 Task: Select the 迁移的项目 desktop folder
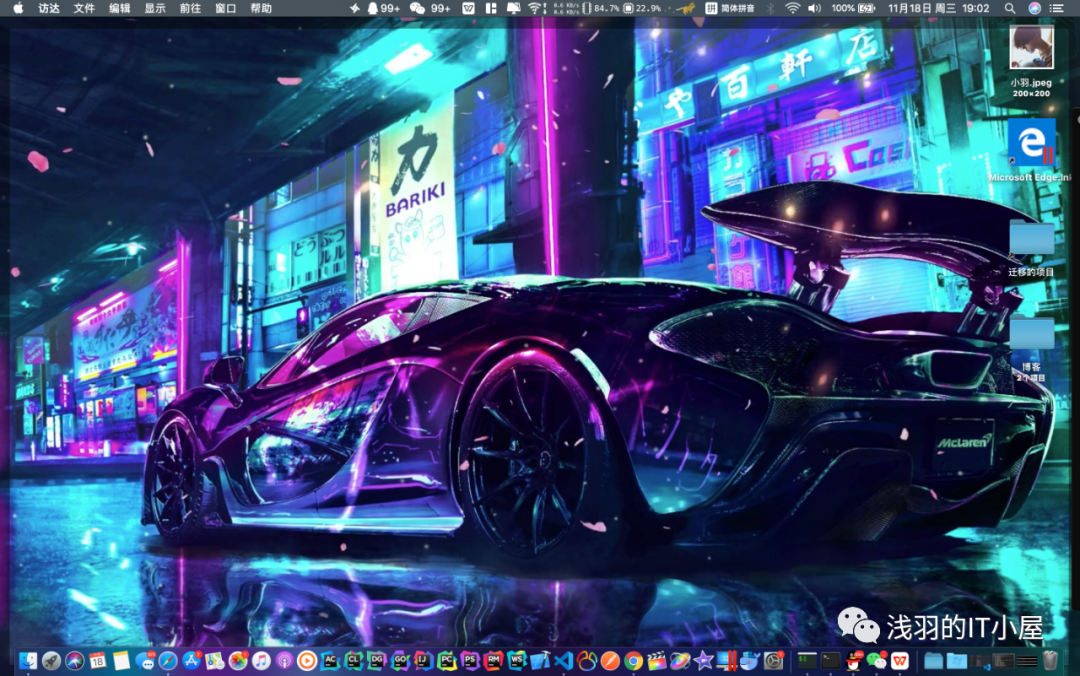(1031, 248)
